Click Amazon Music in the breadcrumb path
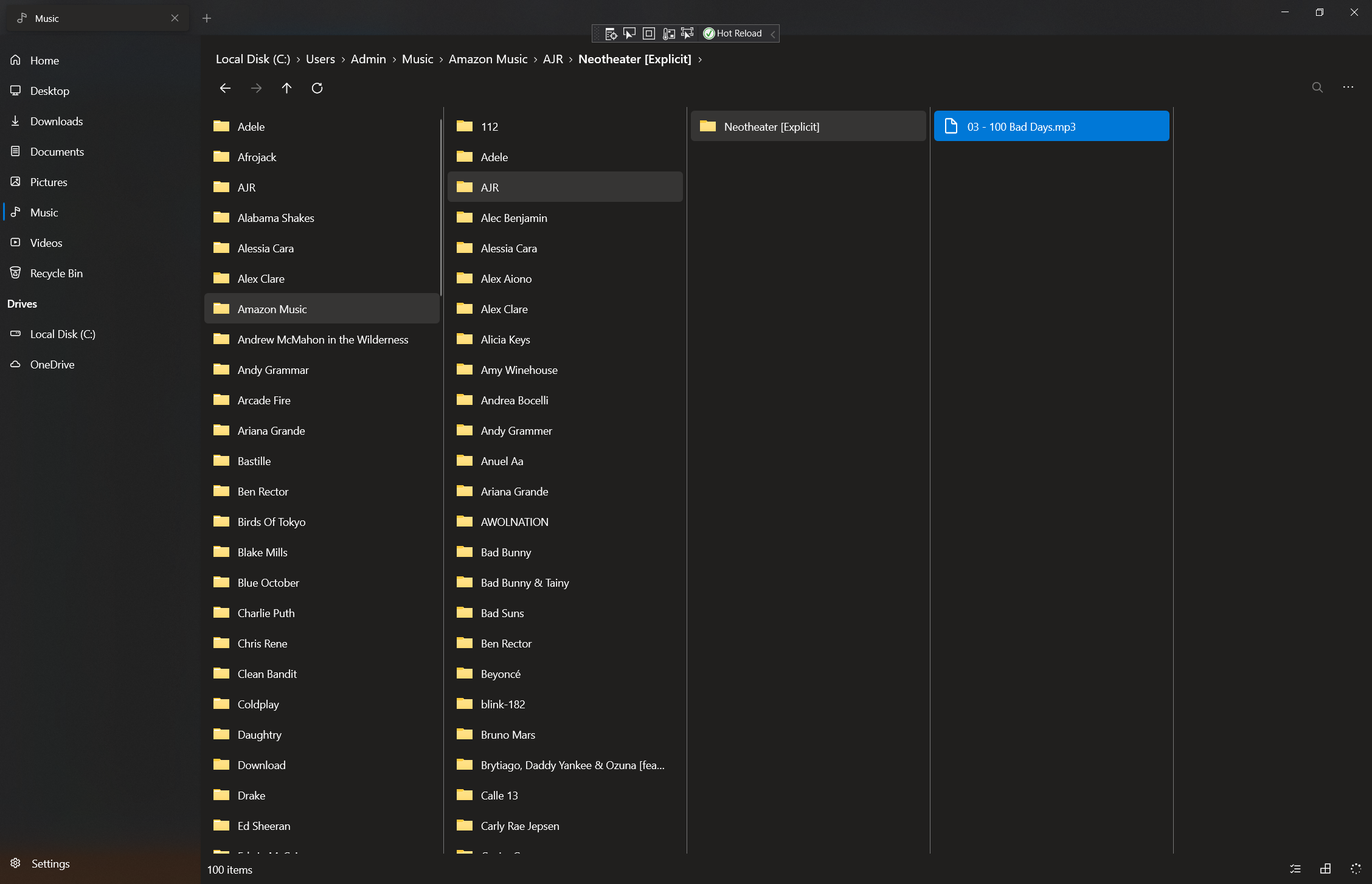The width and height of the screenshot is (1372, 884). coord(488,59)
